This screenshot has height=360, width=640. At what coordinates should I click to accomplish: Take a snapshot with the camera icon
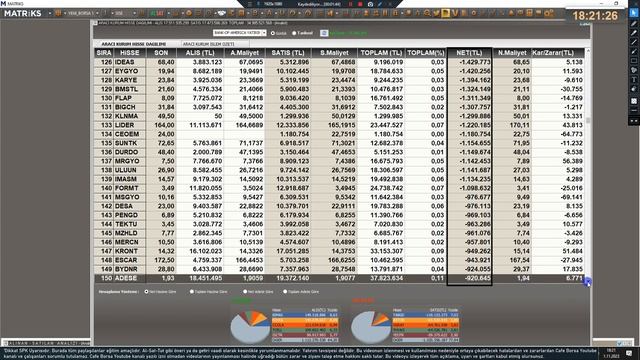click(x=370, y=4)
